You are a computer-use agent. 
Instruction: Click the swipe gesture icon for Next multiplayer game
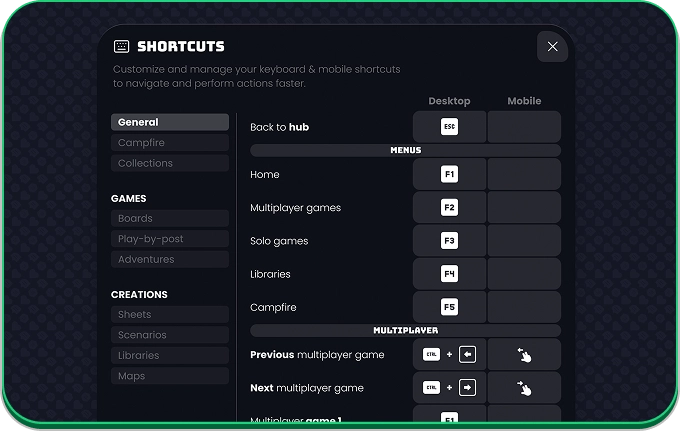pos(524,388)
